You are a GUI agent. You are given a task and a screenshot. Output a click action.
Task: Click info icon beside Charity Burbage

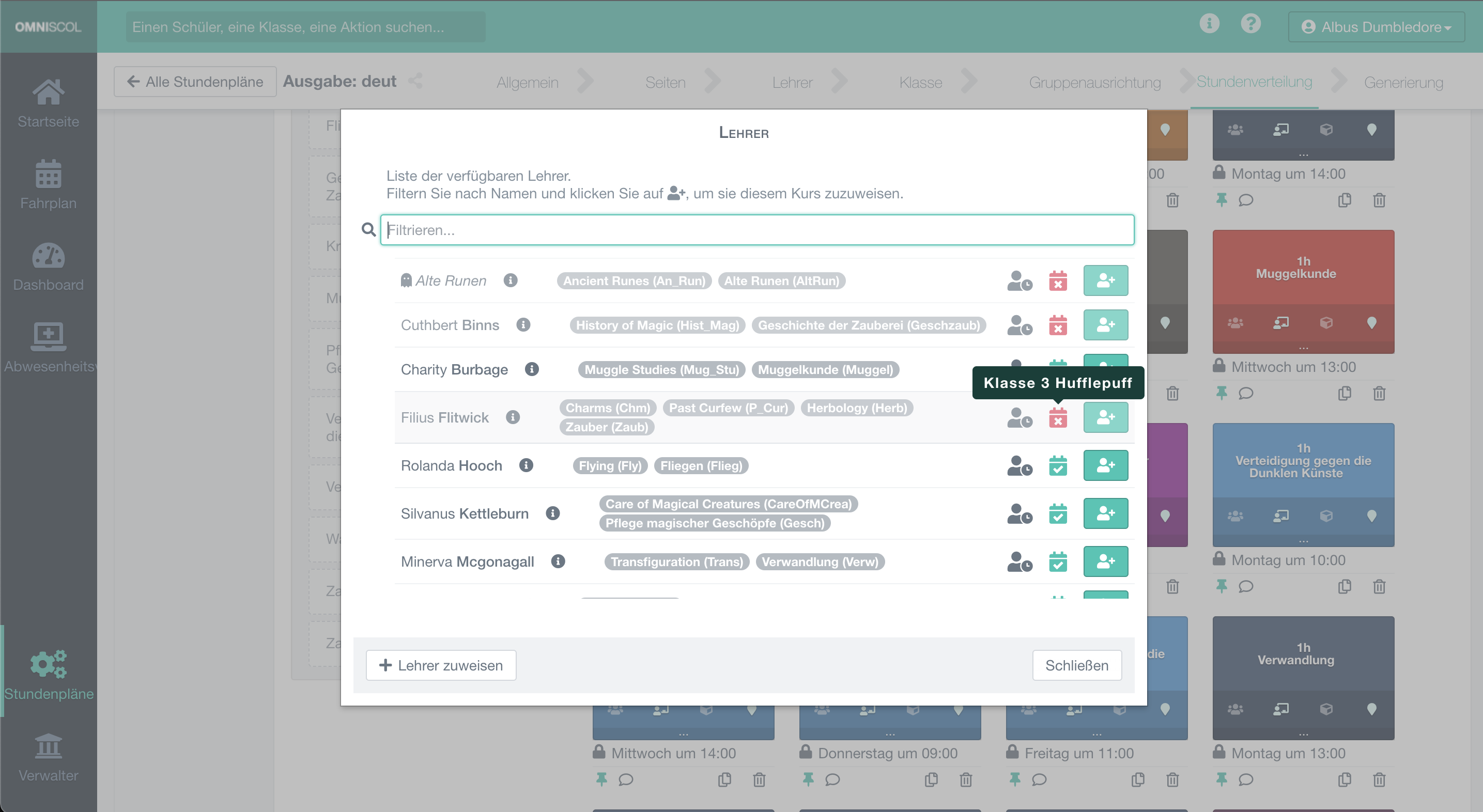pos(531,369)
